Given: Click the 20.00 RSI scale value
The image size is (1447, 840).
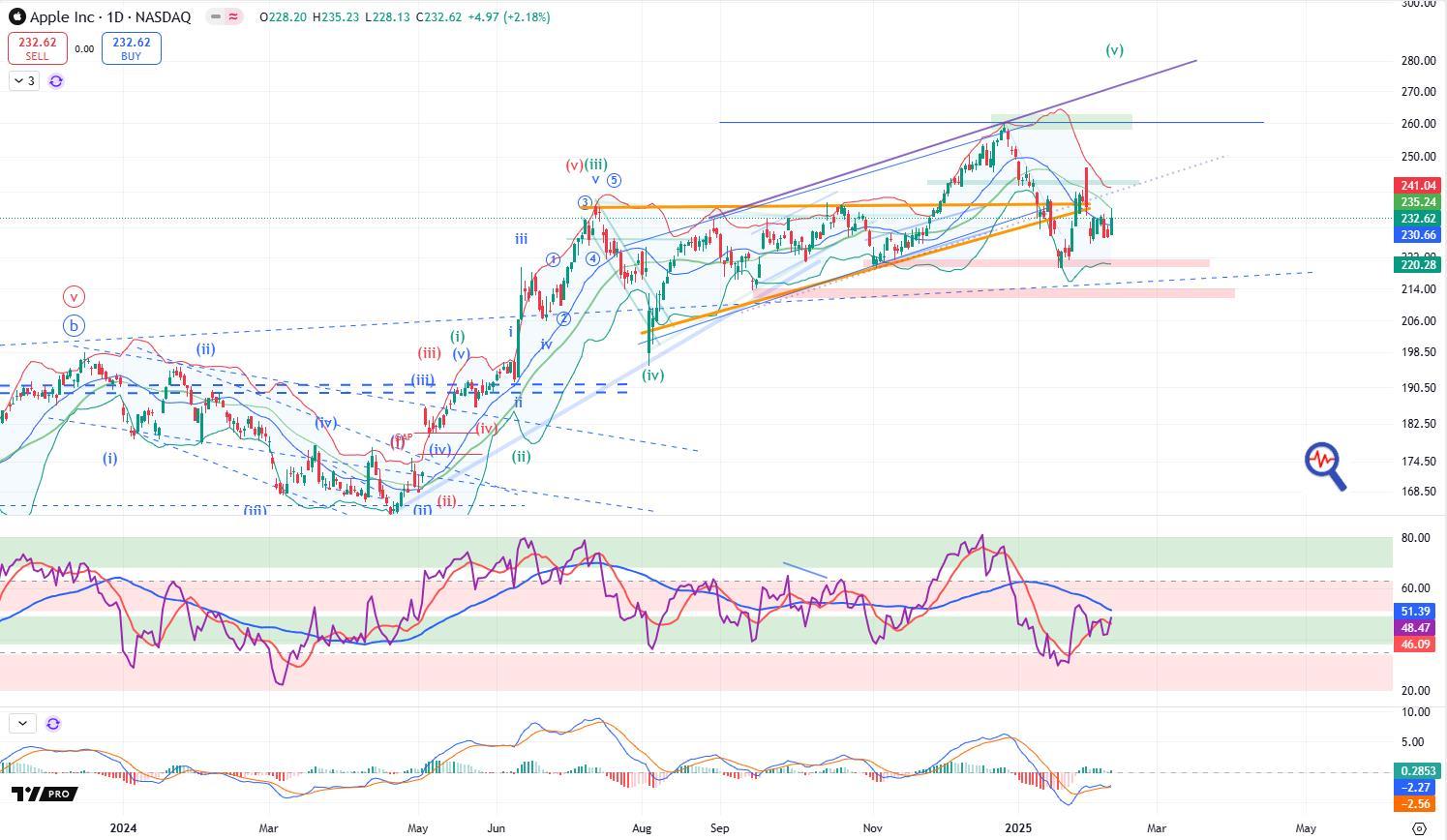Looking at the screenshot, I should (1415, 691).
